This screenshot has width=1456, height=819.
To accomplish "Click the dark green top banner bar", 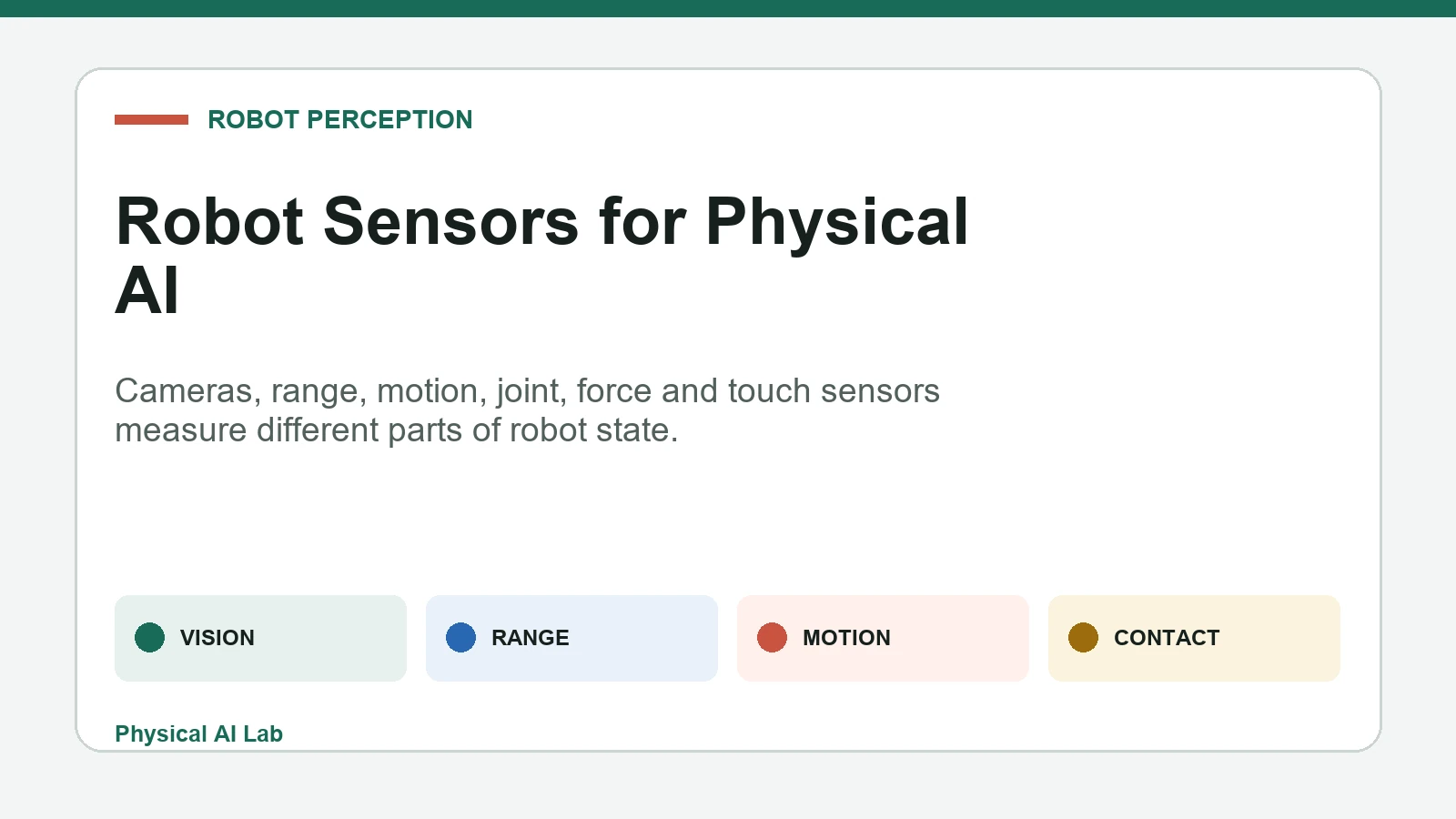I will [x=728, y=8].
